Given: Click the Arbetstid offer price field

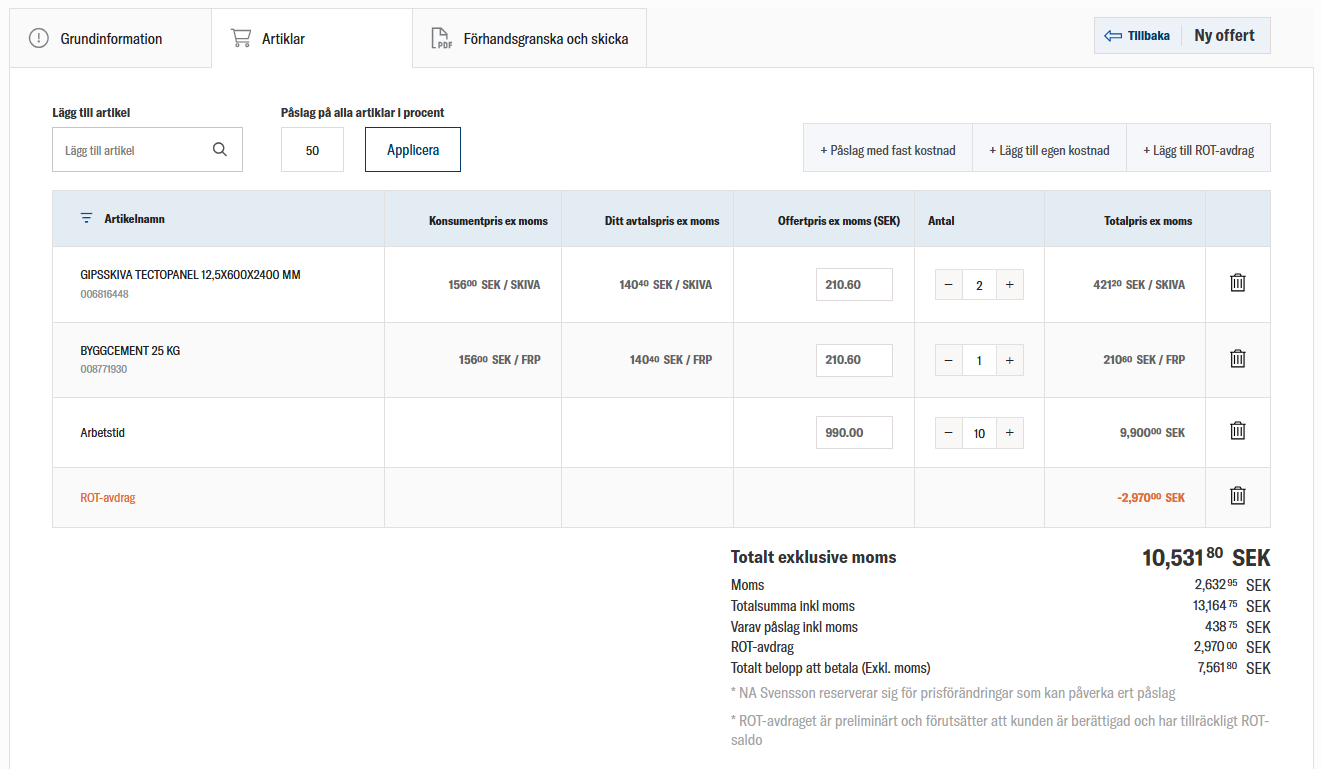Looking at the screenshot, I should coord(853,433).
